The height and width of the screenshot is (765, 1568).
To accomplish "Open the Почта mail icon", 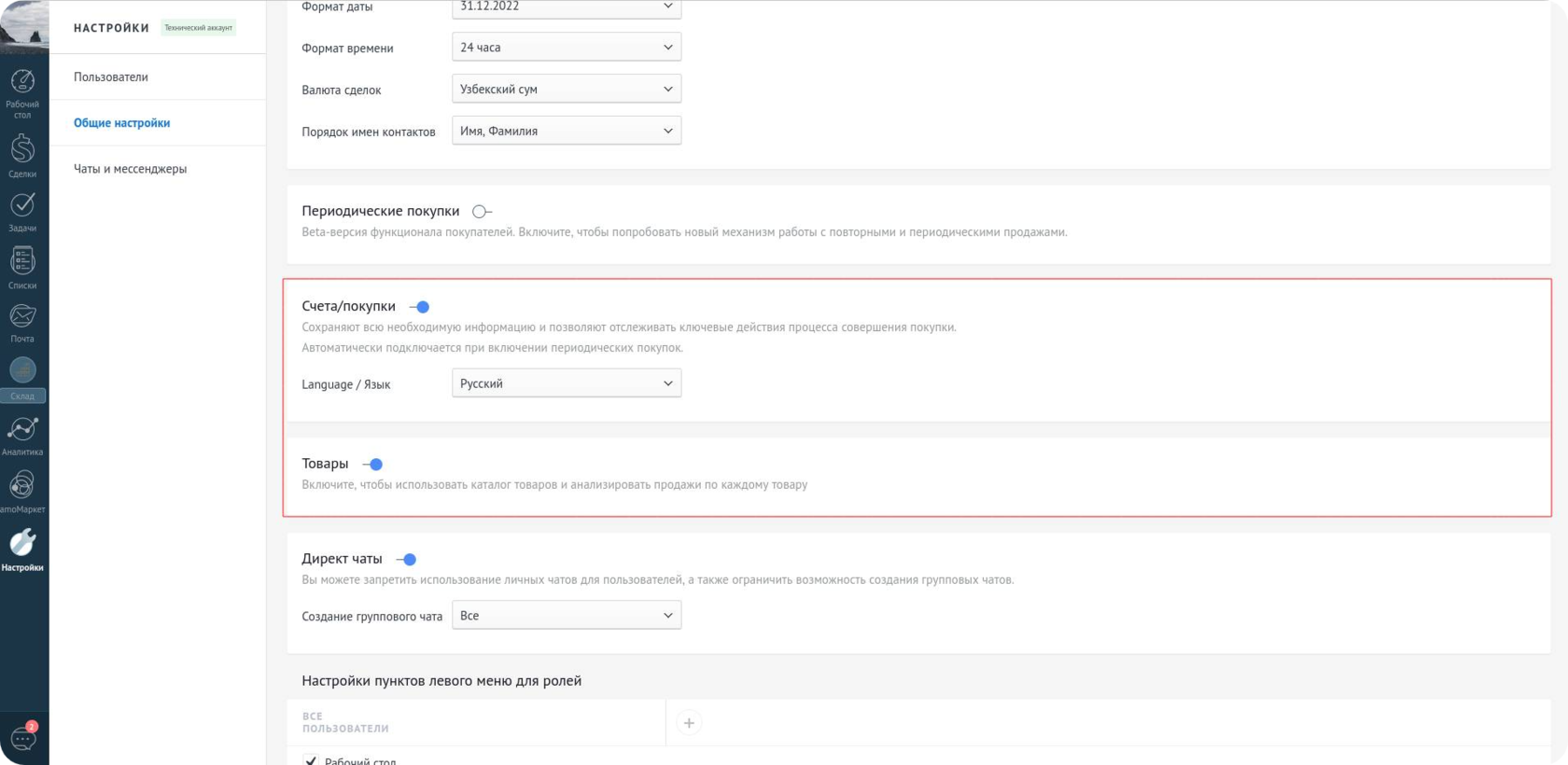I will coord(22,321).
